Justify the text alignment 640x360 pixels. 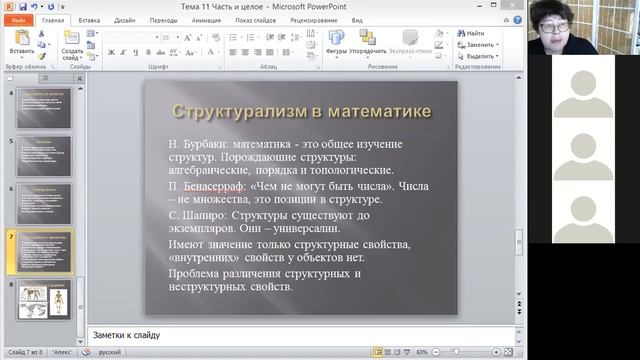pyautogui.click(x=269, y=53)
